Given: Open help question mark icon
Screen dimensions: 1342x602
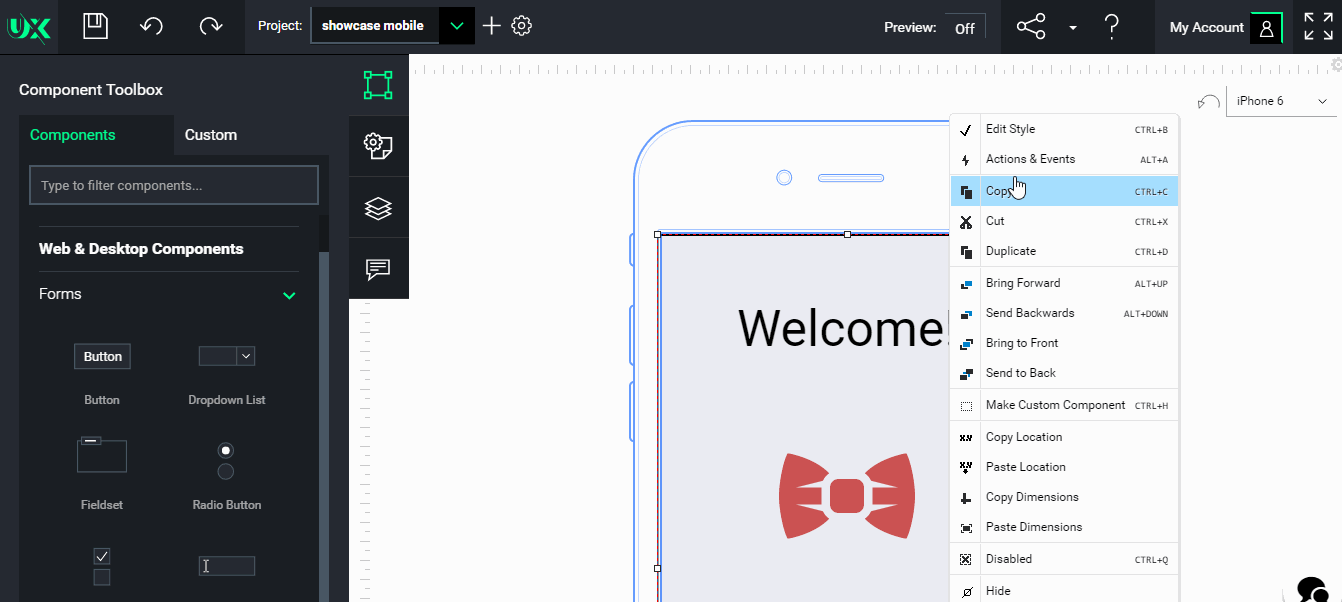Looking at the screenshot, I should coord(1111,27).
